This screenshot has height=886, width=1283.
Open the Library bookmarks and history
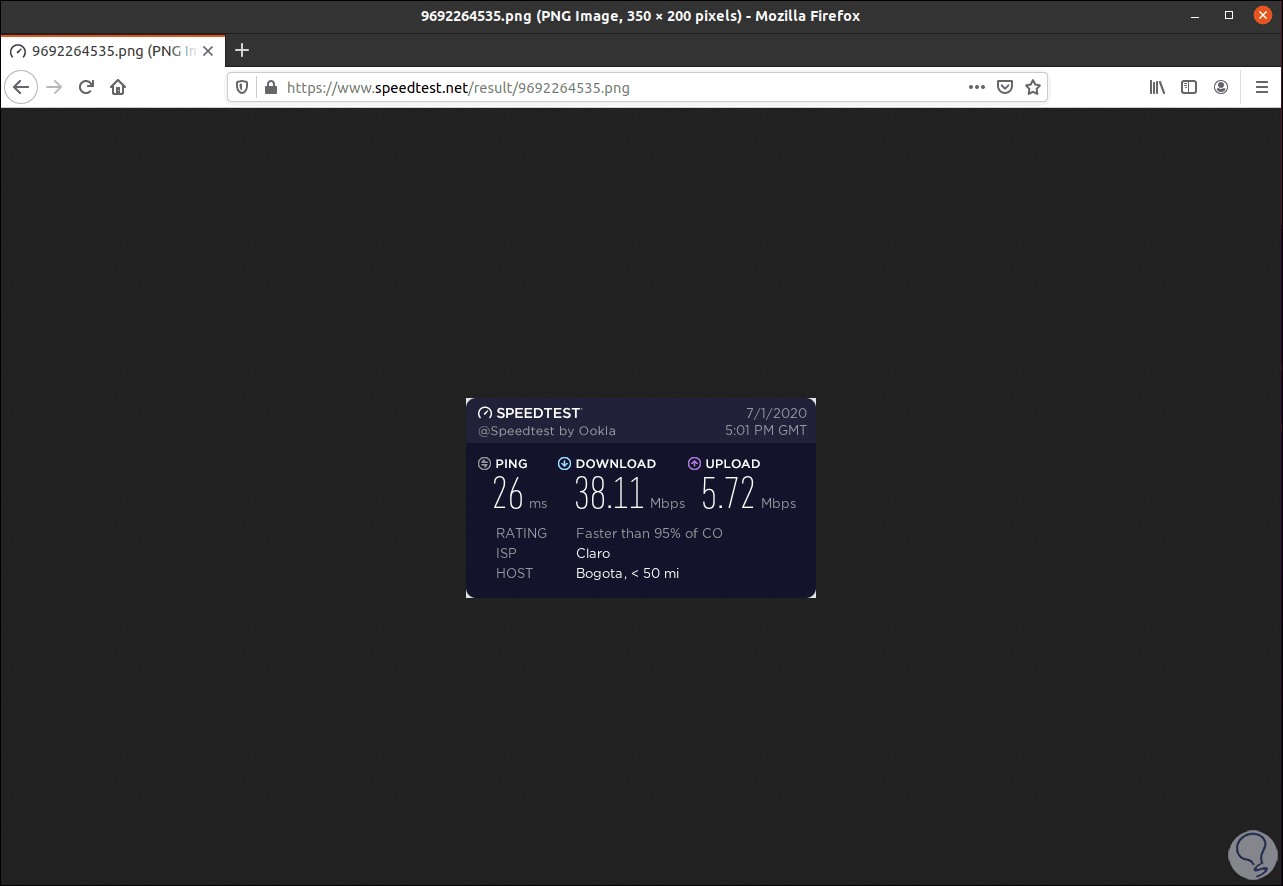click(x=1157, y=87)
